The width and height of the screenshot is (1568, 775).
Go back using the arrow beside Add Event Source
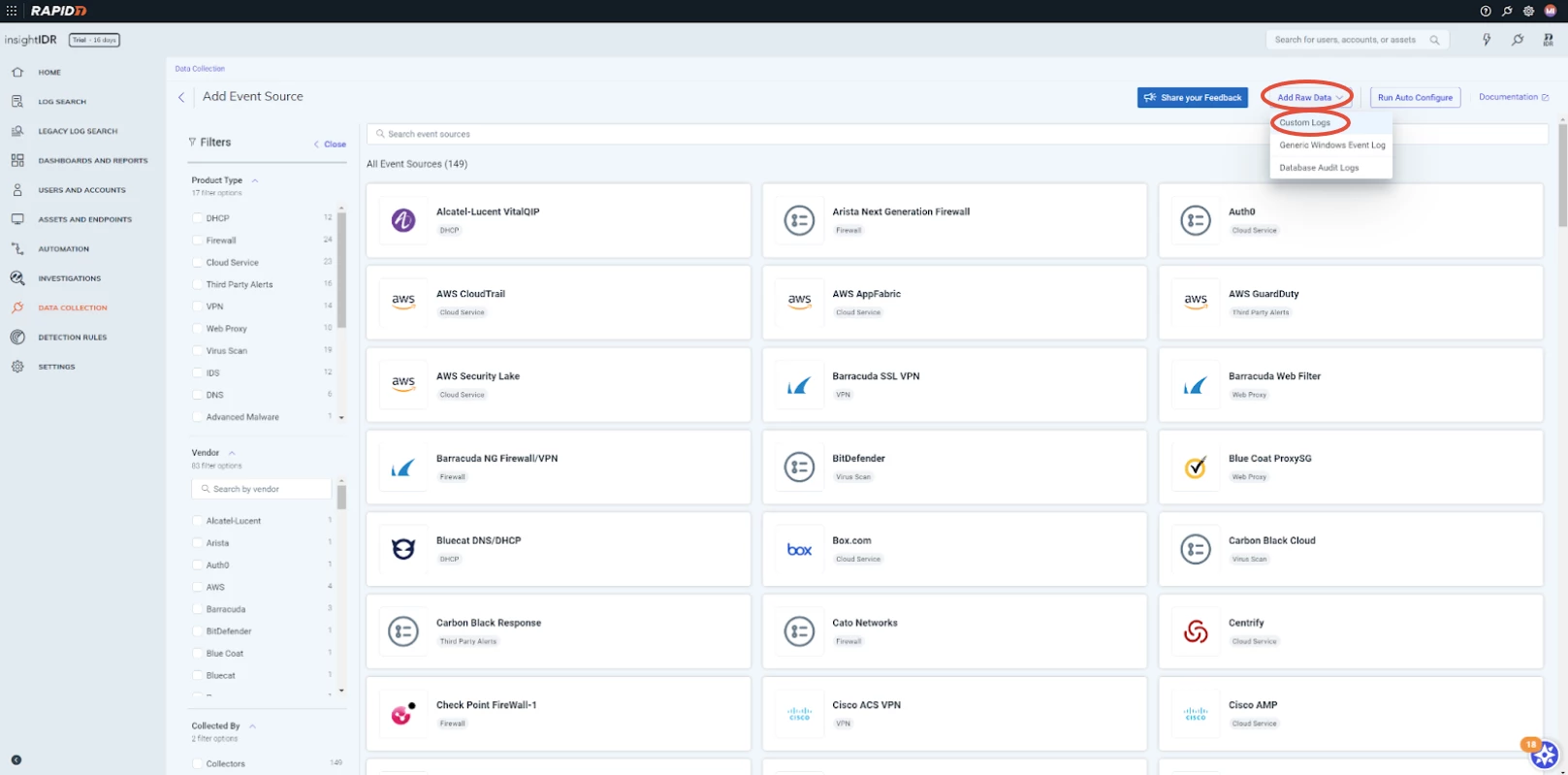pos(181,97)
